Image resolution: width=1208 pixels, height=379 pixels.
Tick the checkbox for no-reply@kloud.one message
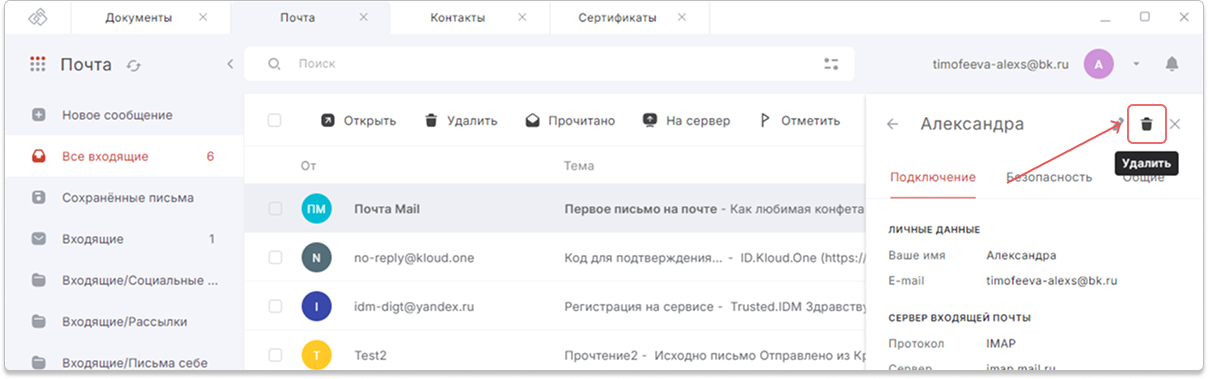click(x=275, y=257)
